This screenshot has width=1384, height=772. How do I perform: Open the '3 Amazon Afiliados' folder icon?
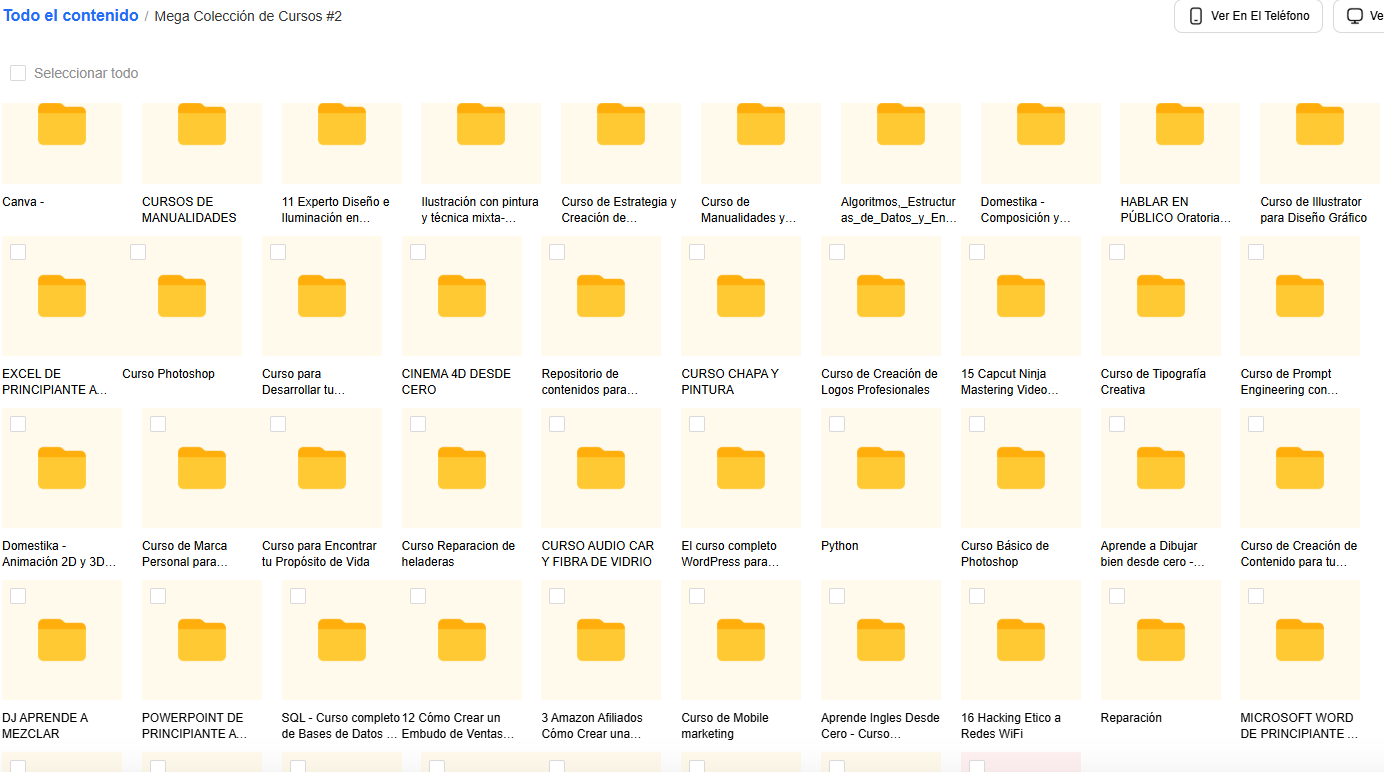[x=601, y=640]
